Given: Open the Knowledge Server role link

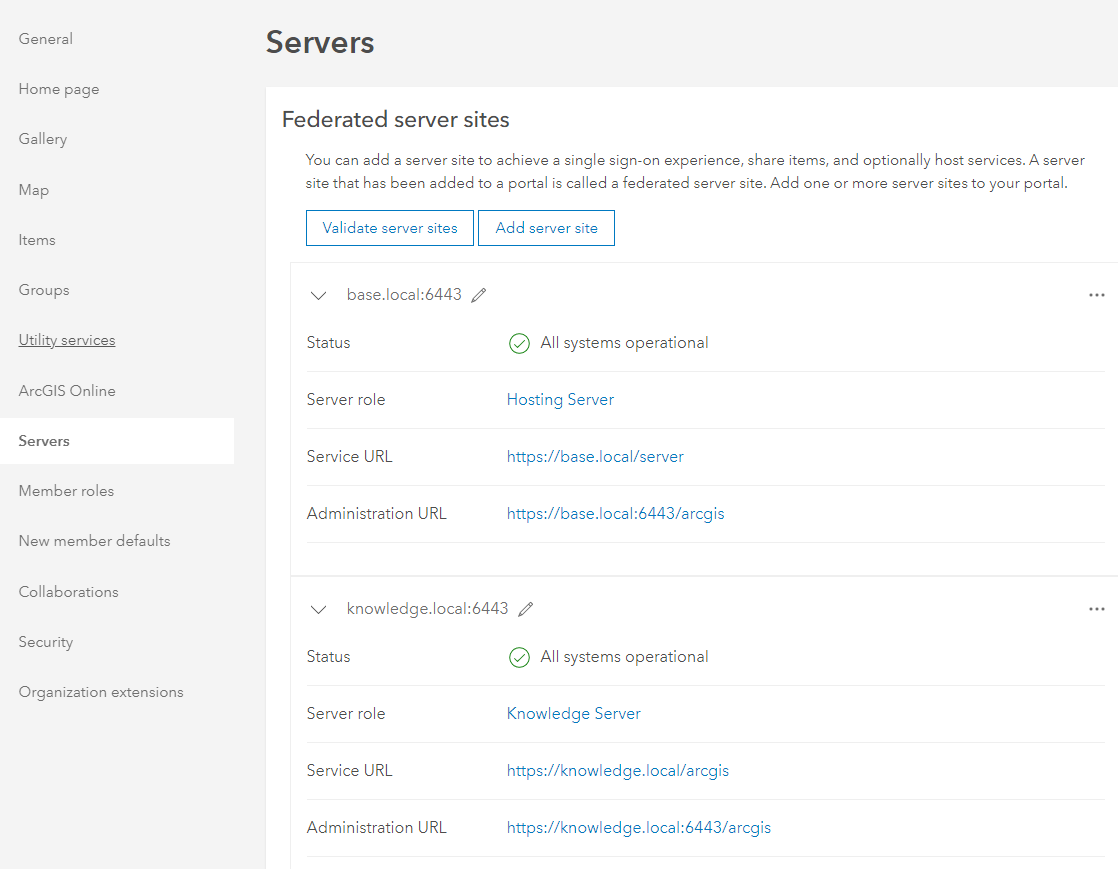Looking at the screenshot, I should 573,713.
